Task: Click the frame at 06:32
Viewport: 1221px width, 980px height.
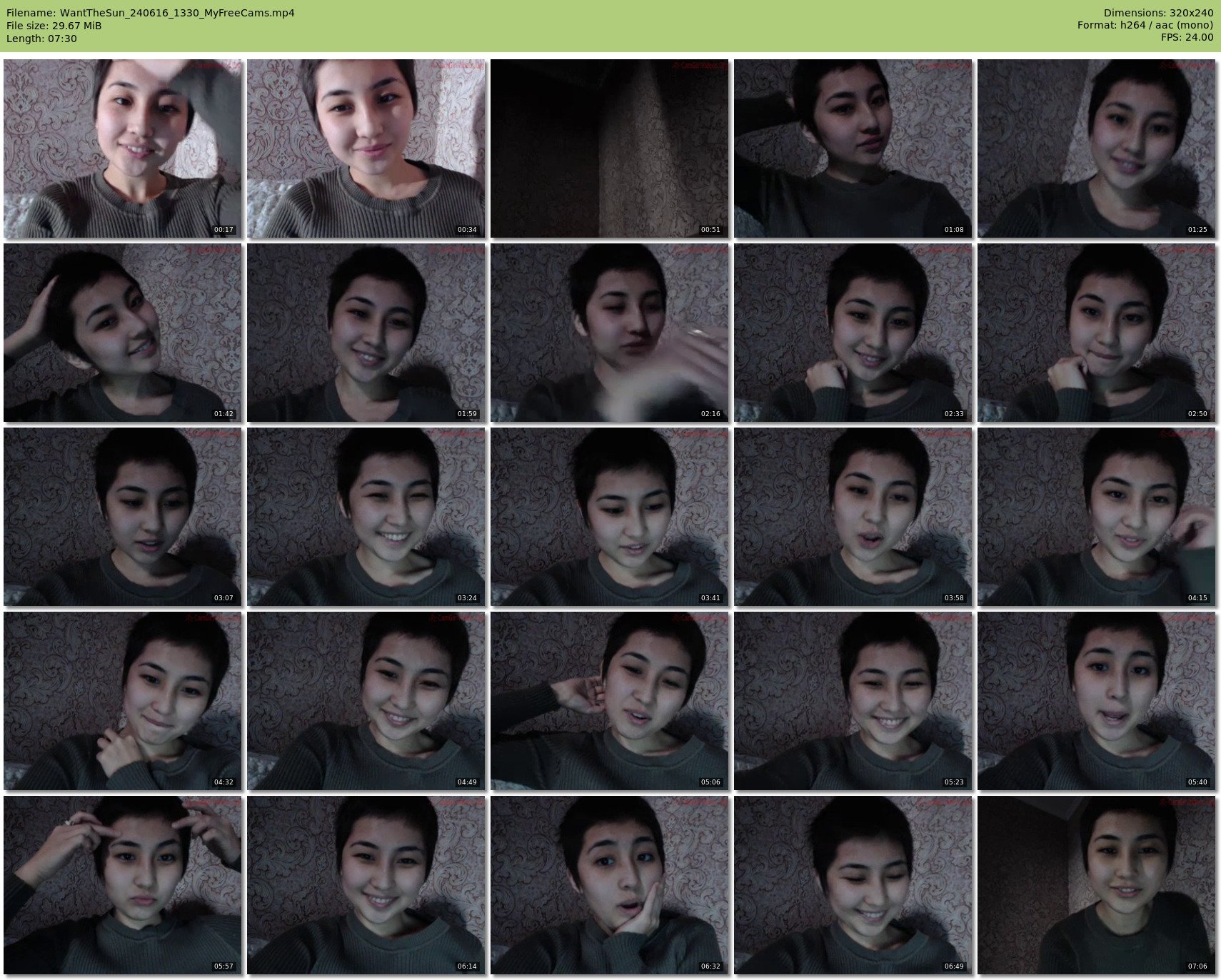Action: coord(610,885)
